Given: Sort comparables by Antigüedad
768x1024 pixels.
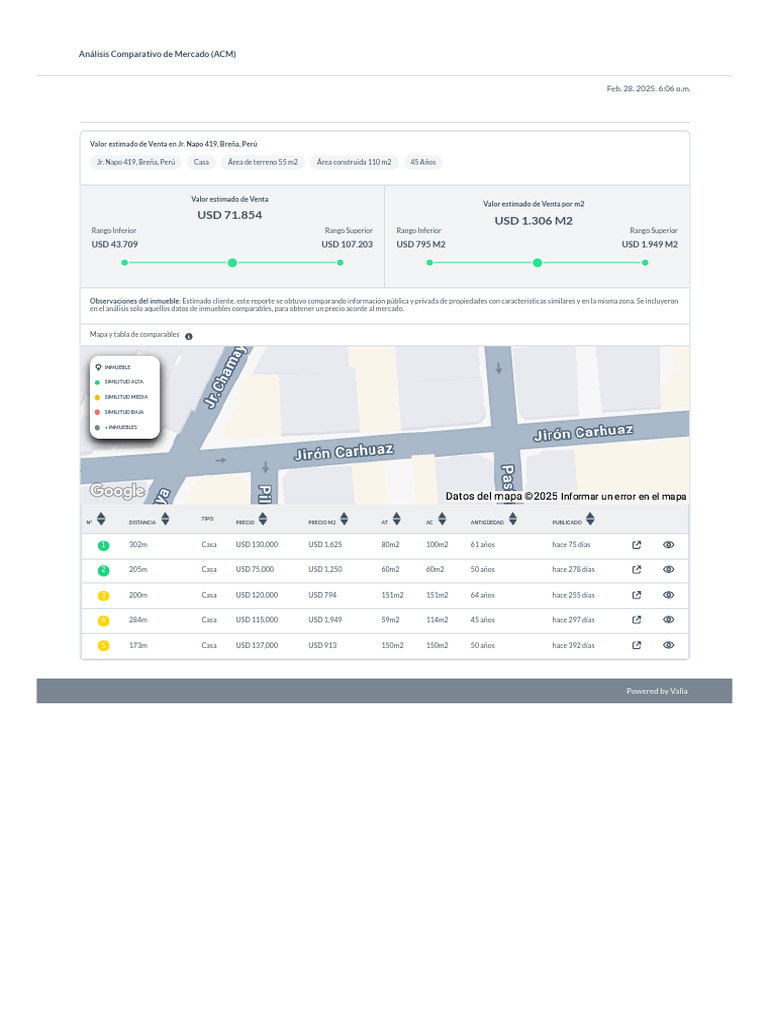Looking at the screenshot, I should click(513, 519).
